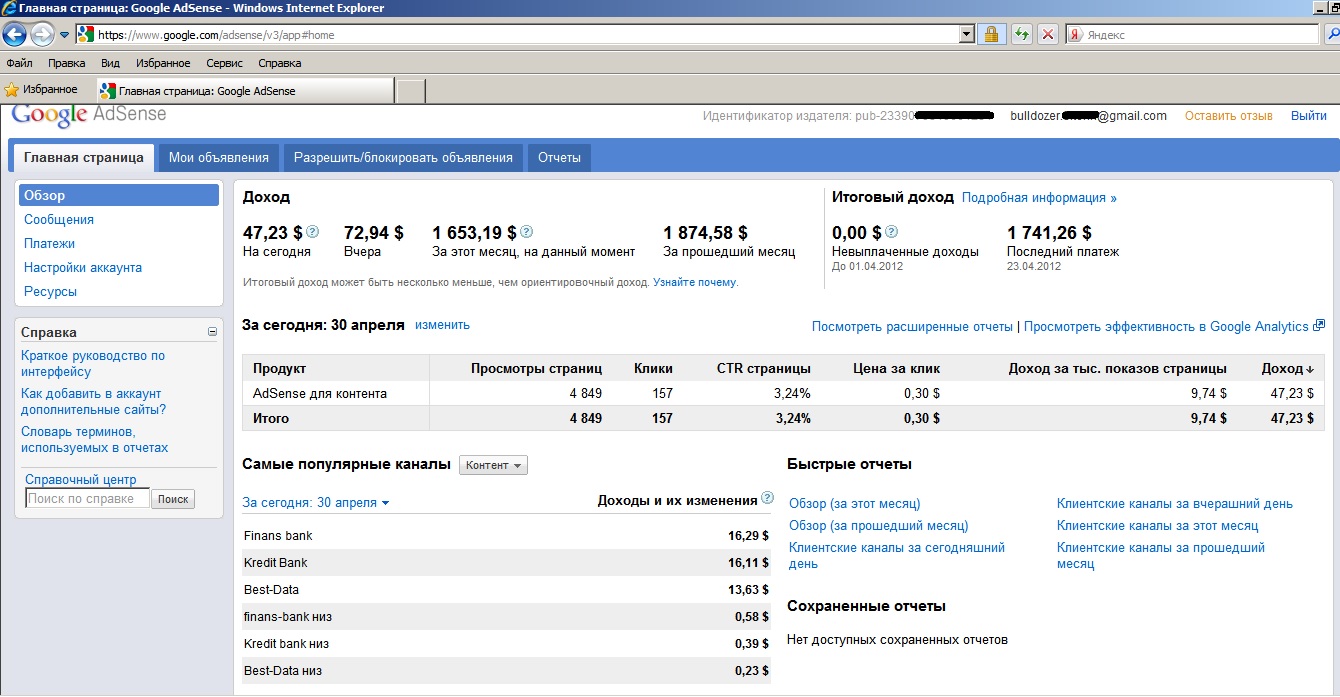Switch to the Мои объявления tab
This screenshot has width=1340, height=697.
click(x=218, y=158)
